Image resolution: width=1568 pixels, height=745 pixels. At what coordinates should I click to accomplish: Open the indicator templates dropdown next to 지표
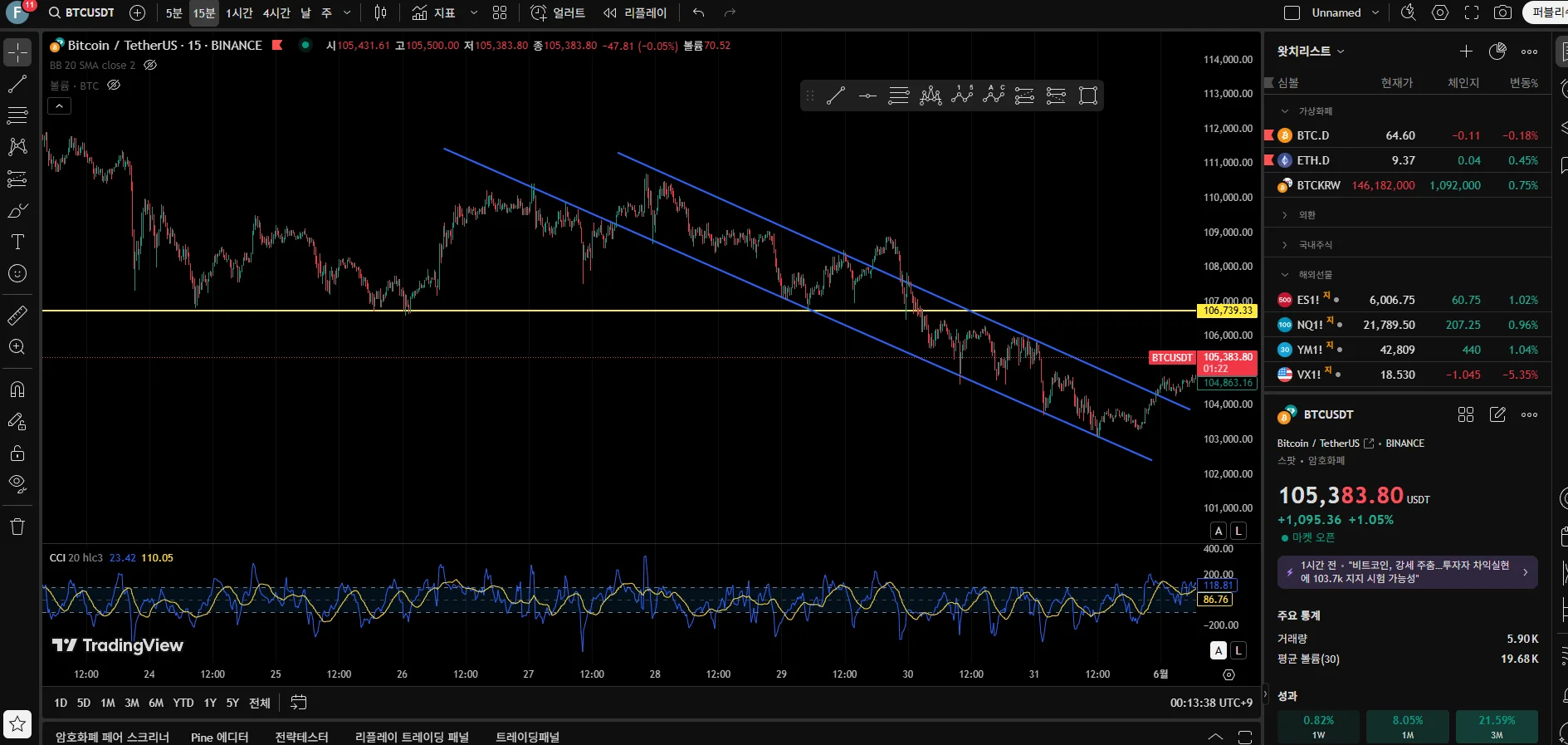tap(474, 13)
